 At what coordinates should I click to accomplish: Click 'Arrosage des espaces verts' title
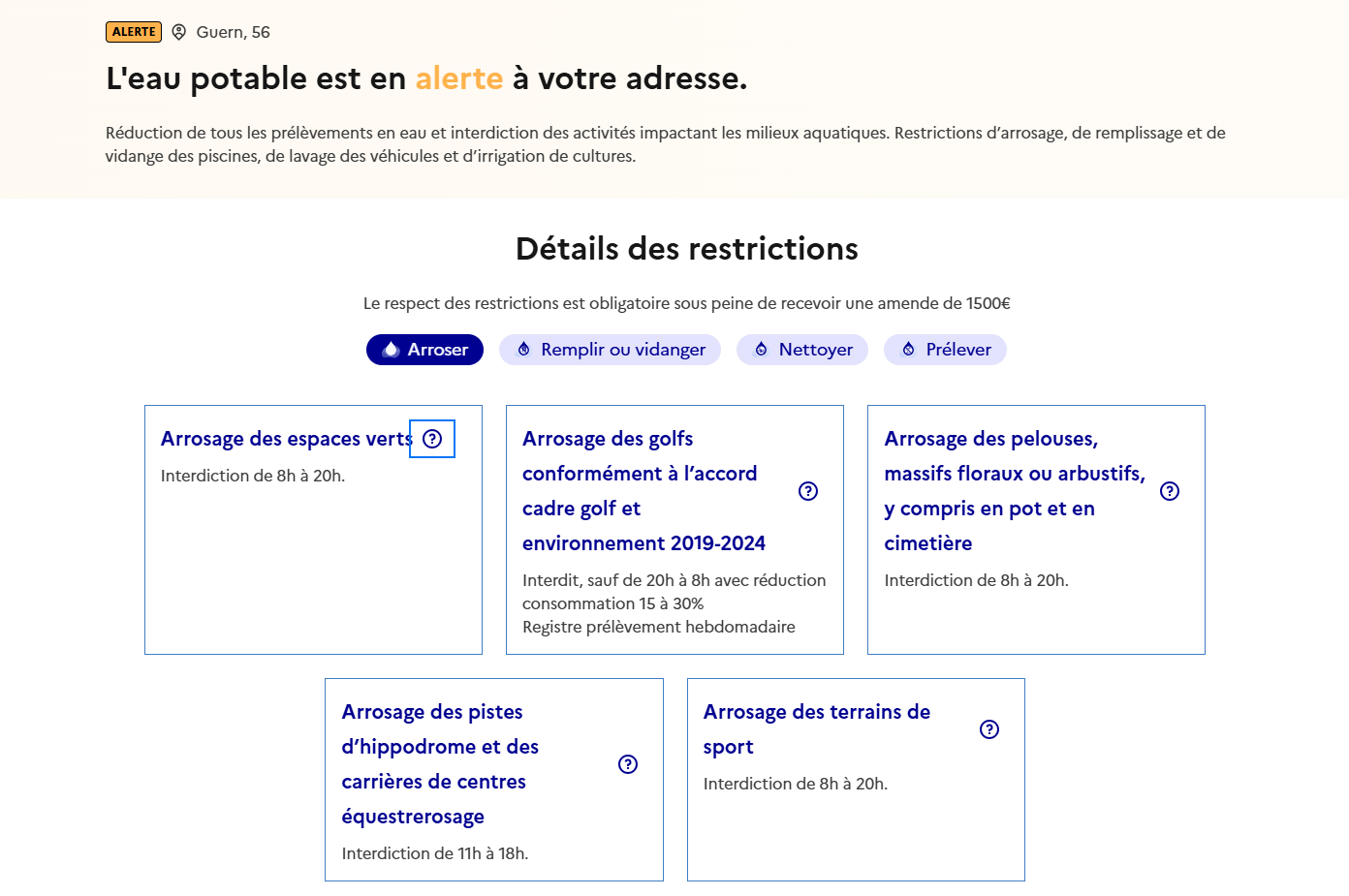click(x=287, y=439)
